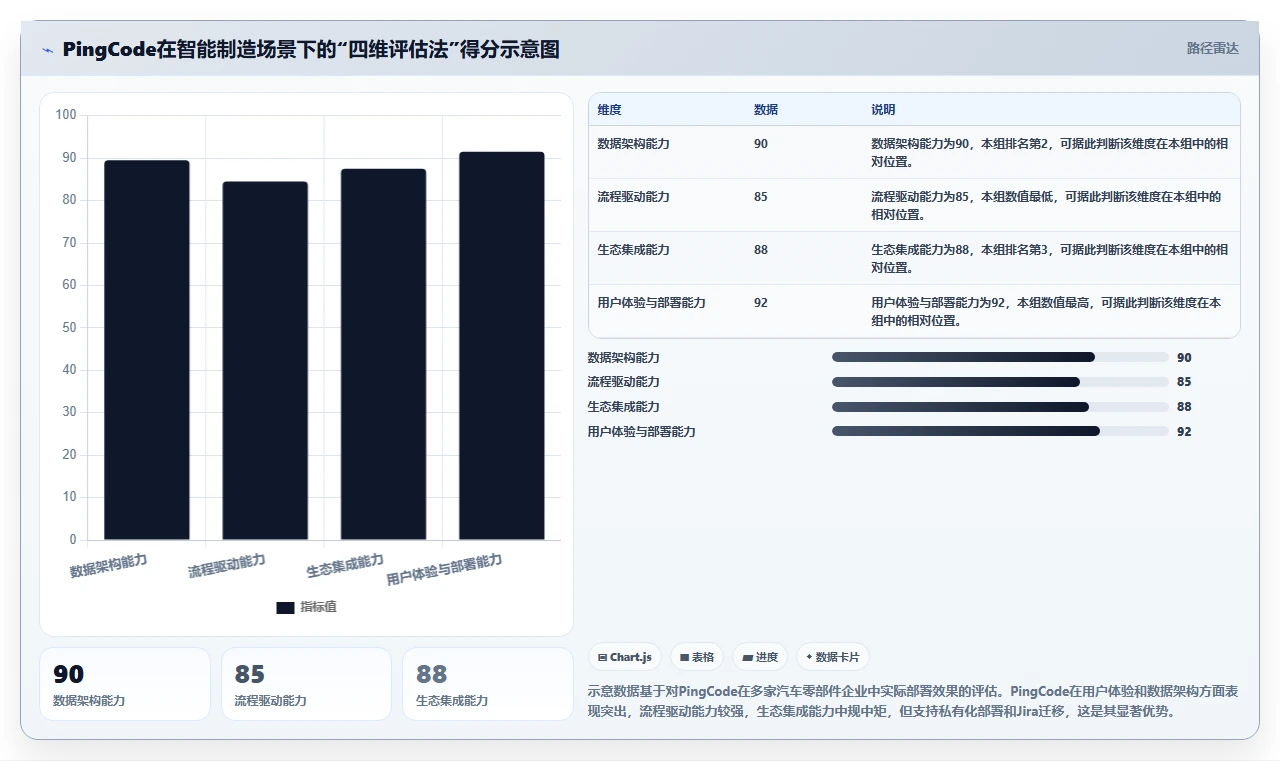This screenshot has height=761, width=1280.
Task: Click the value 92 in the table
Action: tap(761, 303)
